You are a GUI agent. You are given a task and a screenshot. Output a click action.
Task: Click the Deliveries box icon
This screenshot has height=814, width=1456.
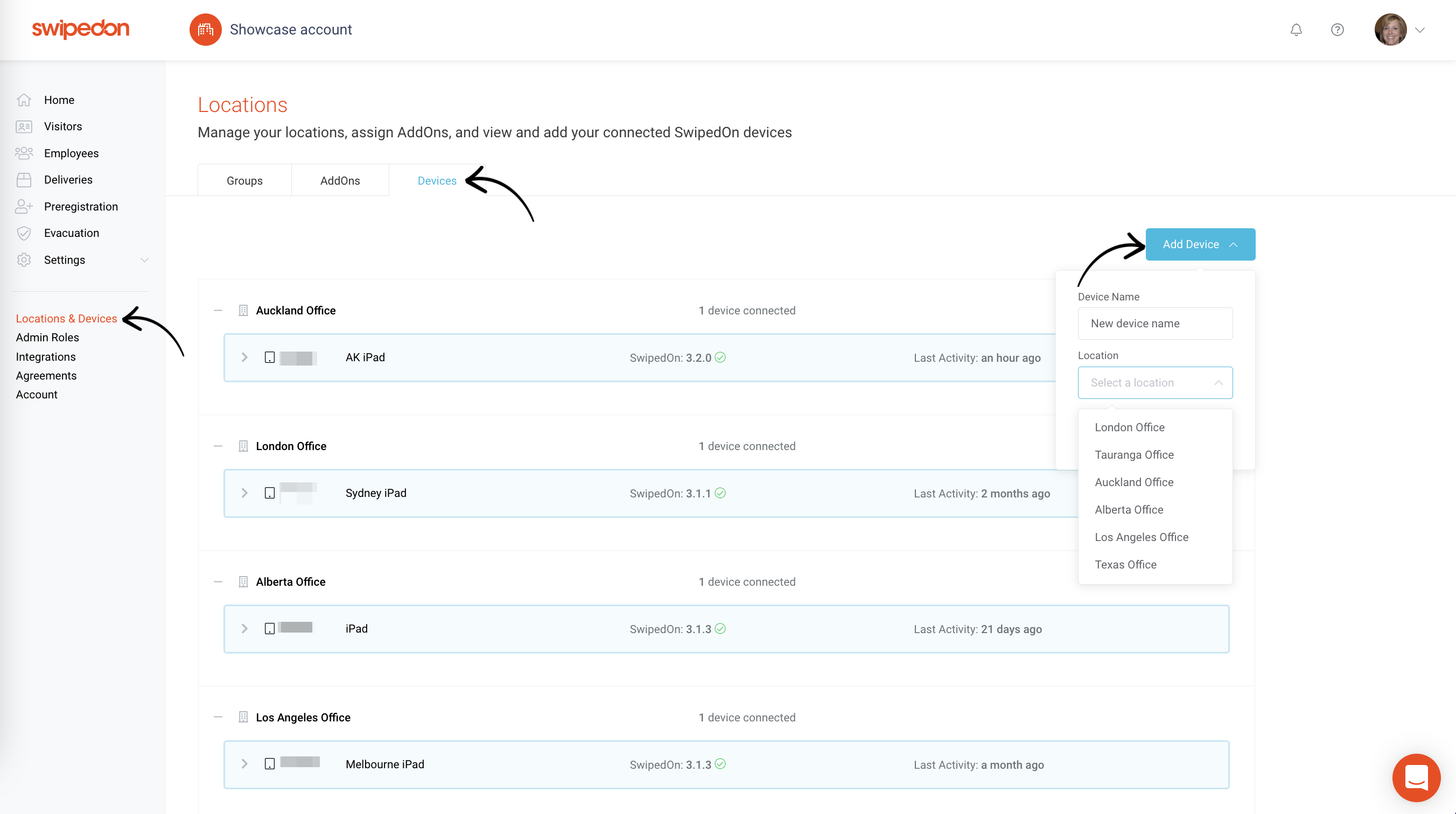(x=24, y=180)
